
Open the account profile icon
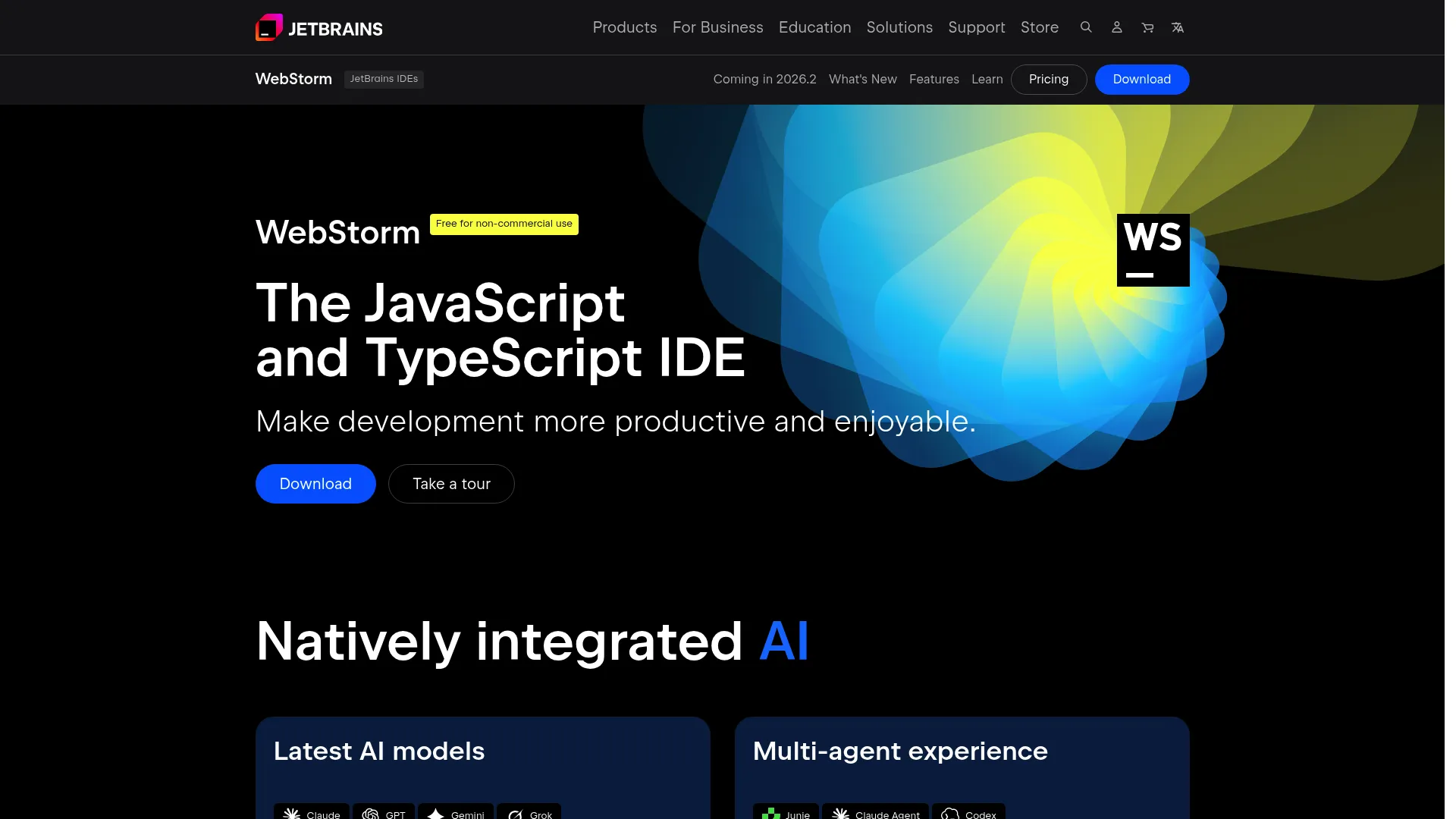tap(1116, 27)
